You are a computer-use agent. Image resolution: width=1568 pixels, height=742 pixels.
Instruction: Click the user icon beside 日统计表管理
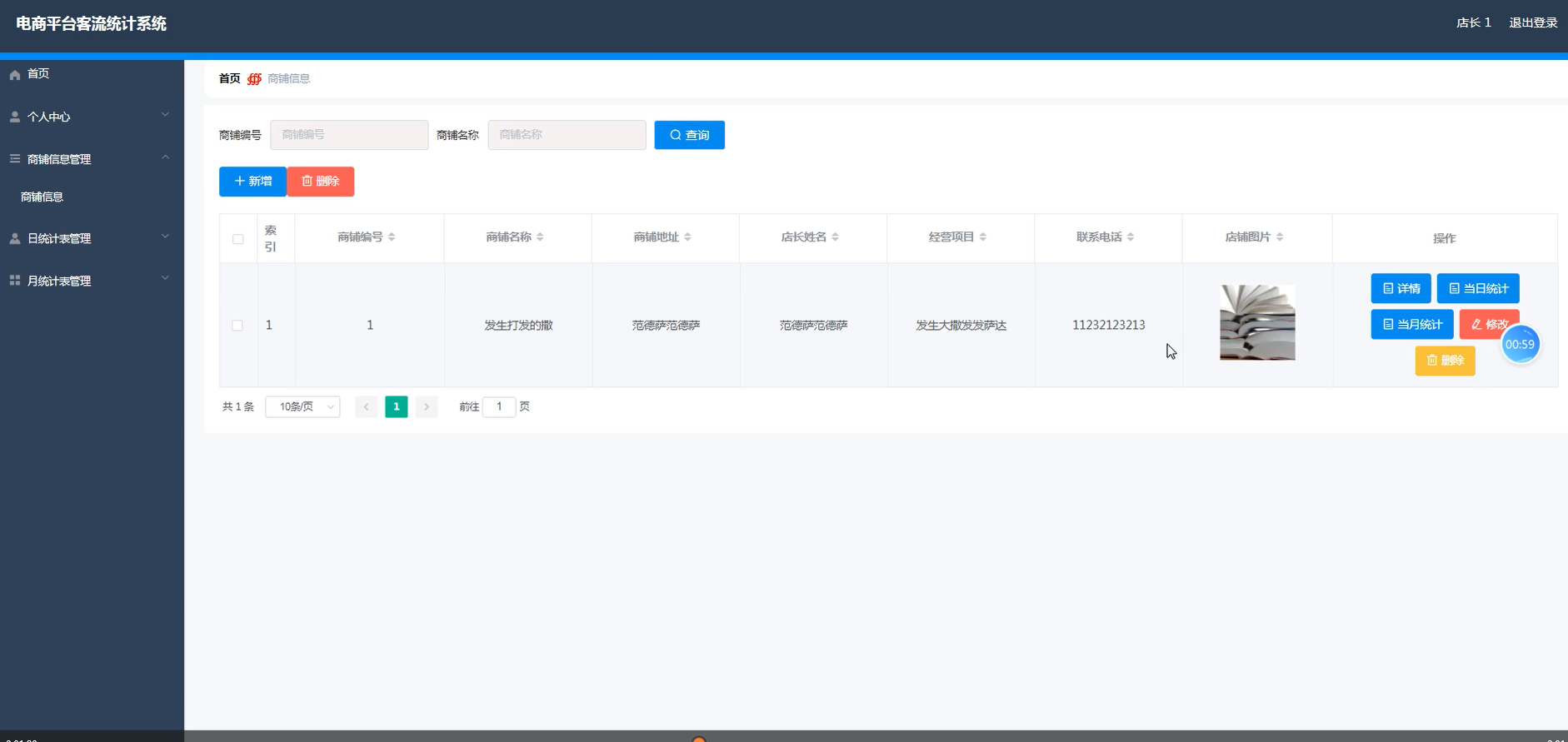point(15,238)
